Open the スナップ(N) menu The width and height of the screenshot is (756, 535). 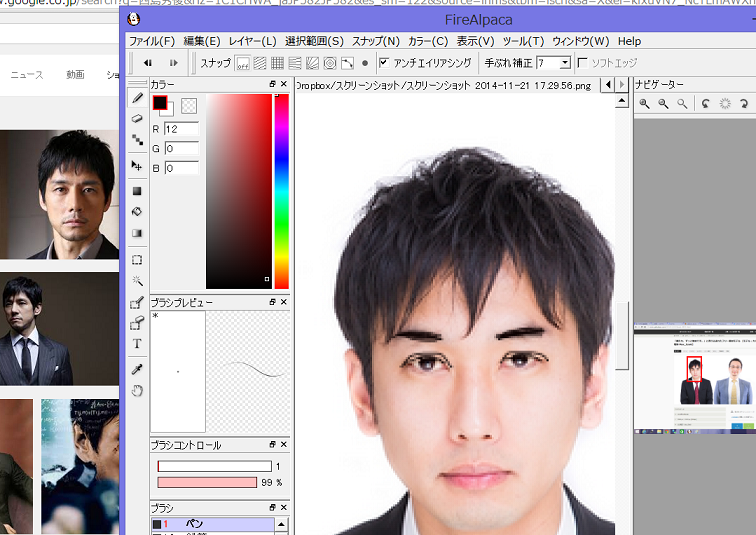pos(376,41)
